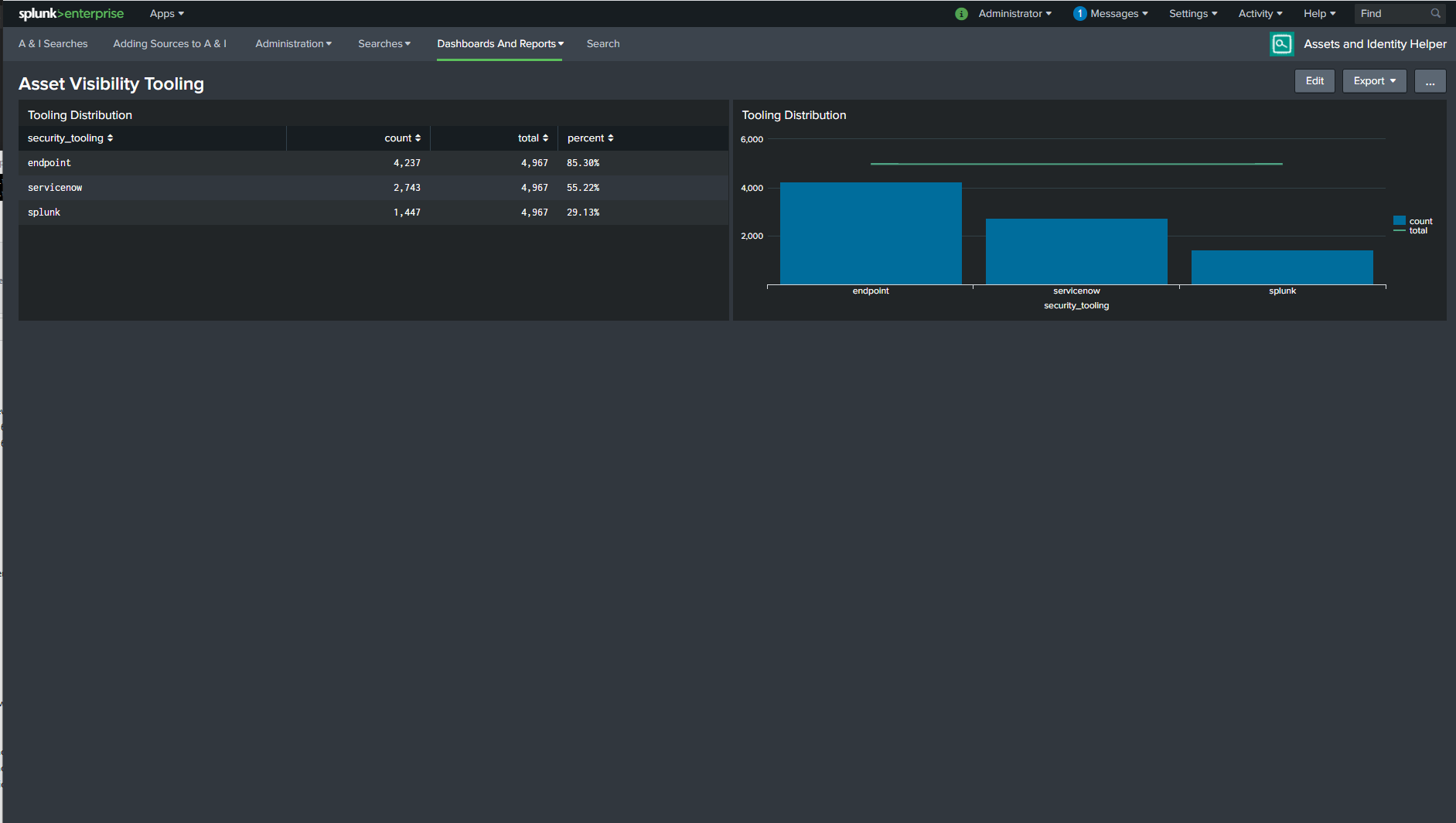This screenshot has width=1456, height=823.
Task: Click the endpoint x-axis label
Action: click(x=871, y=291)
